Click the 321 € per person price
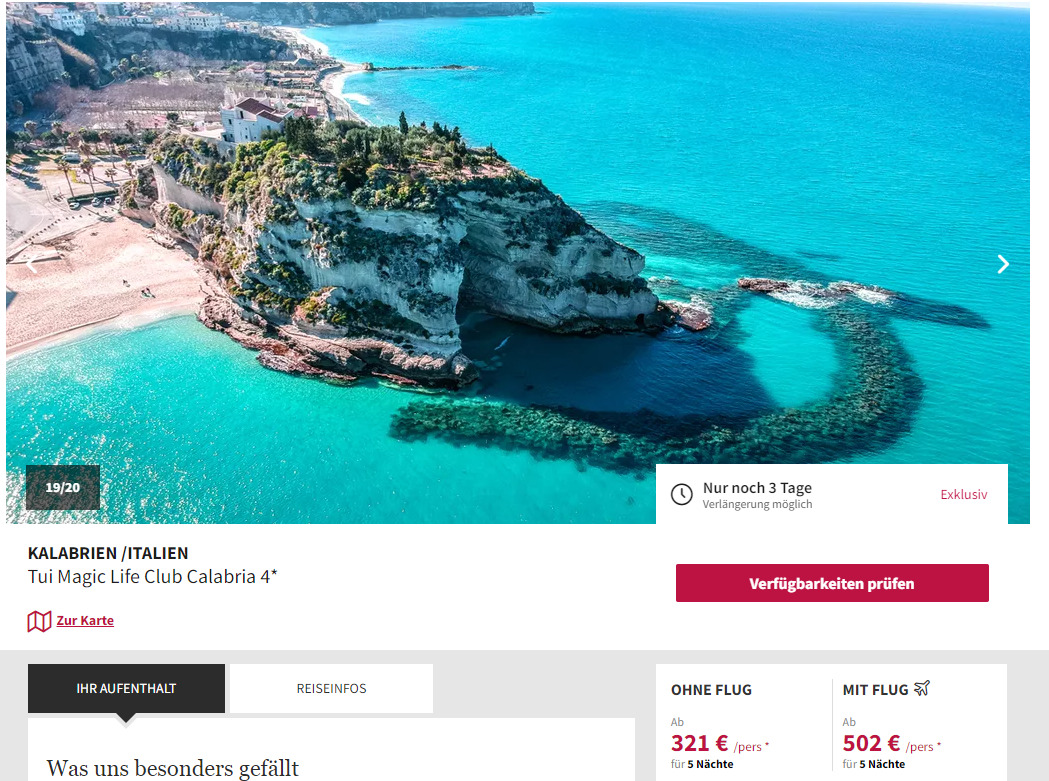The height and width of the screenshot is (781, 1049). pos(720,744)
